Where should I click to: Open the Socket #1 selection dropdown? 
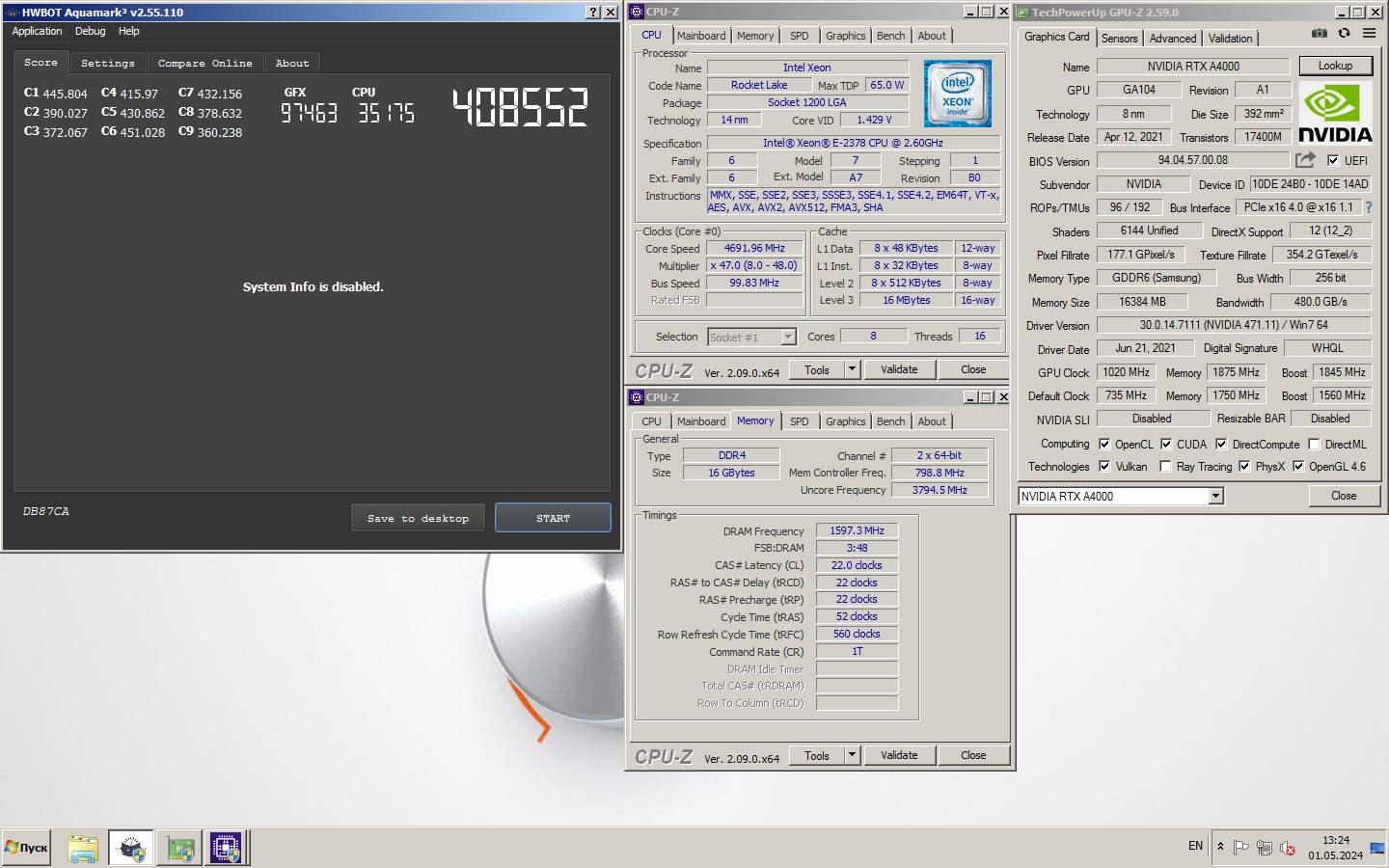[788, 337]
